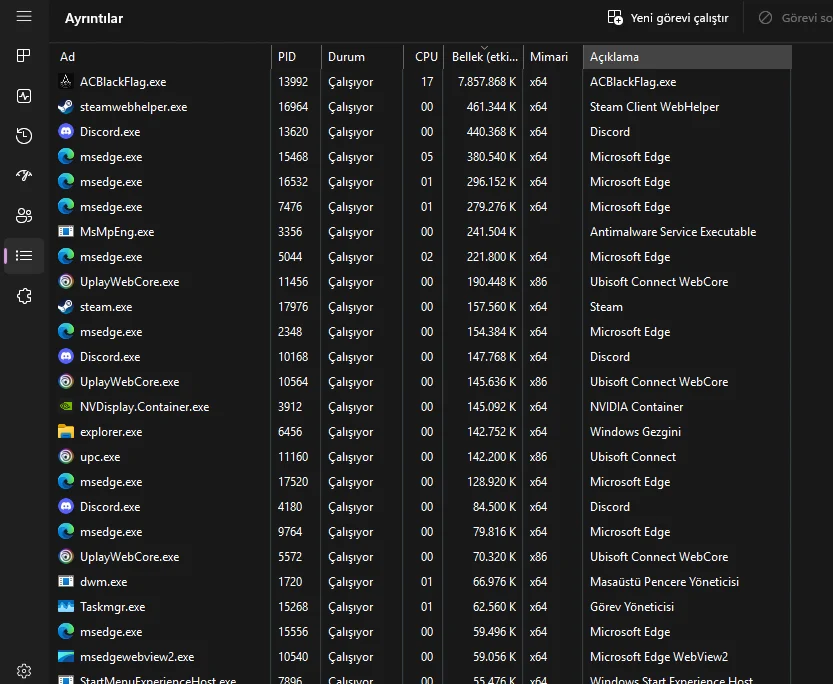Select the MsMpEng.exe process row
833x684 pixels.
pyautogui.click(x=423, y=232)
